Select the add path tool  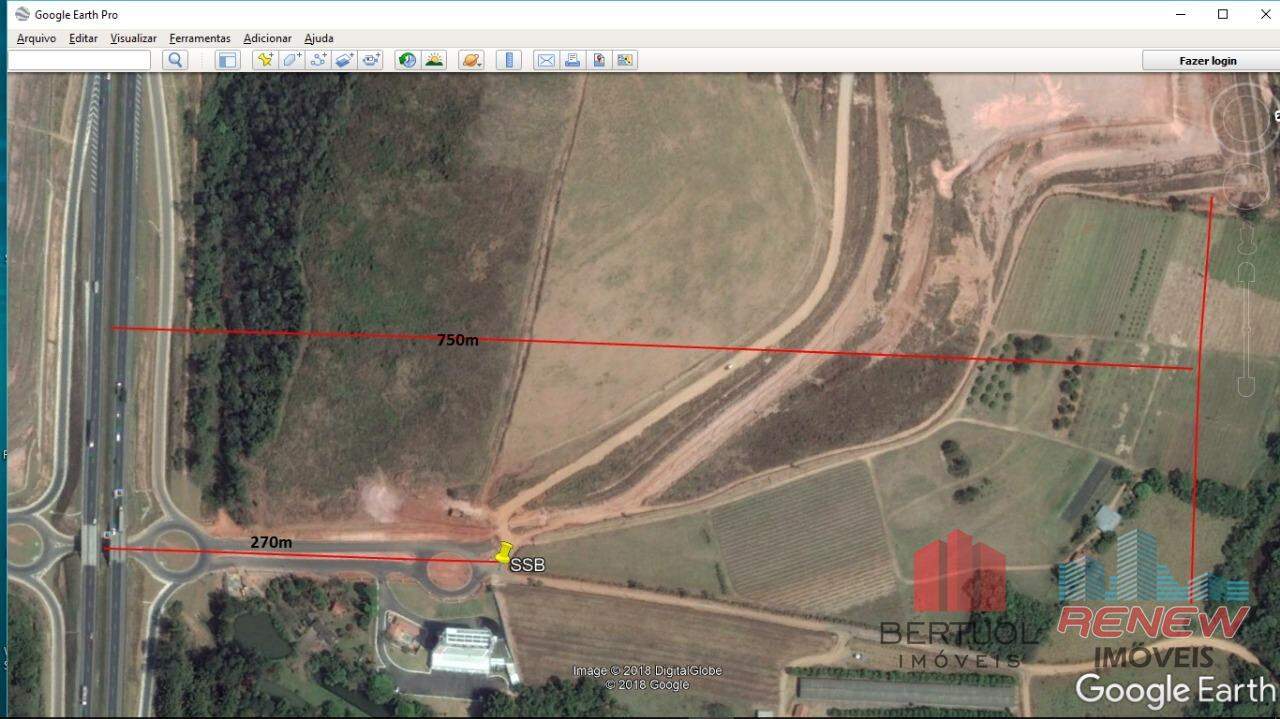click(318, 60)
